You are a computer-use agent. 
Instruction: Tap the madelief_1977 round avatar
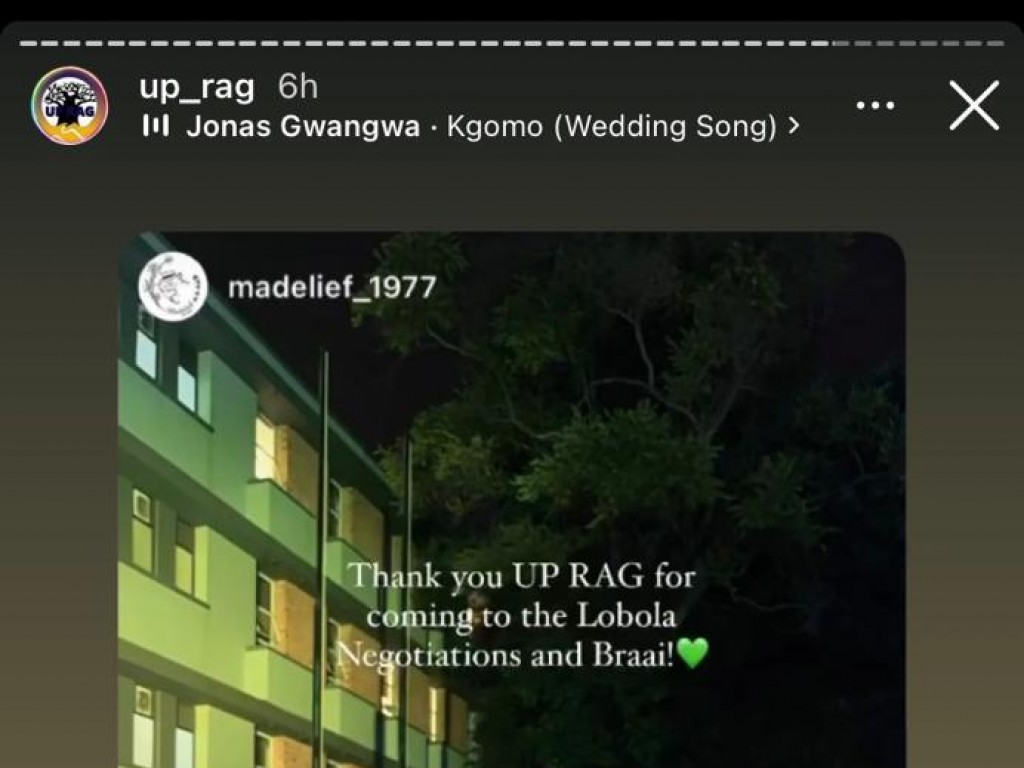tap(173, 287)
